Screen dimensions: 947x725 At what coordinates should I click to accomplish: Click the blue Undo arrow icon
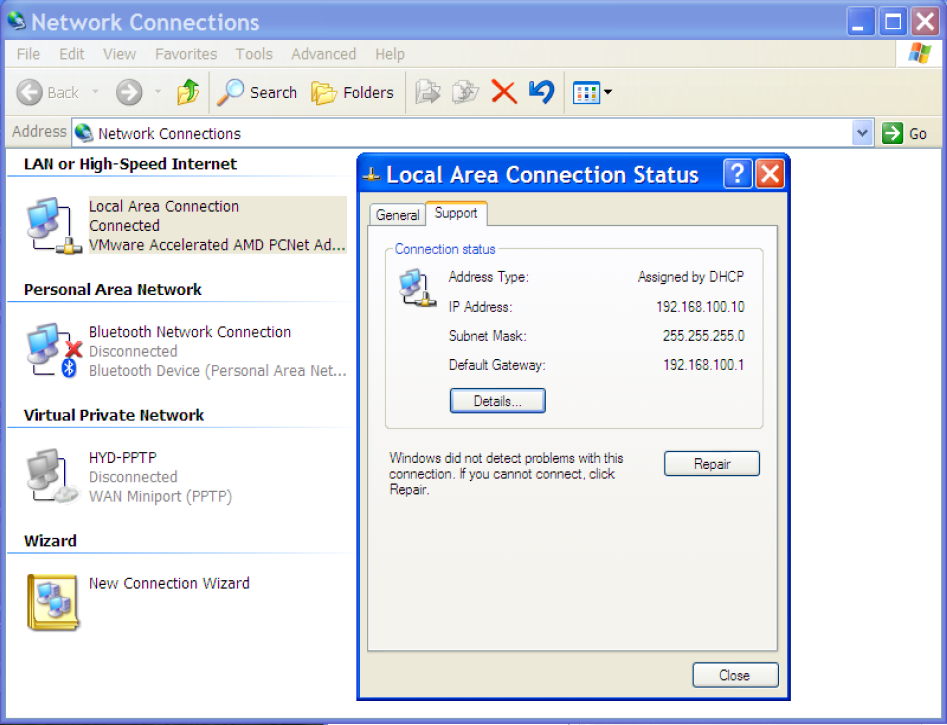pyautogui.click(x=541, y=93)
